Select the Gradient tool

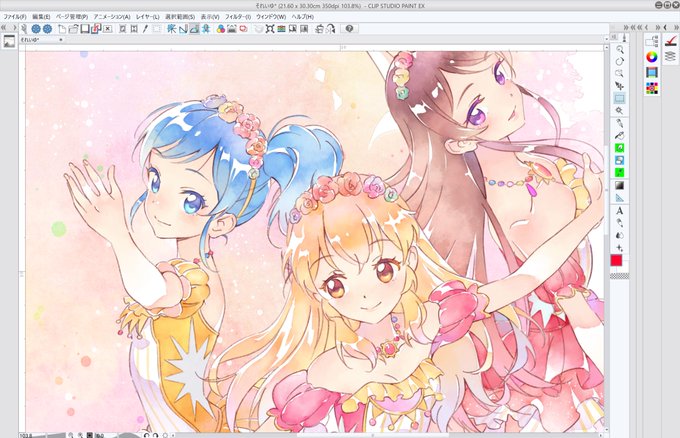point(620,186)
